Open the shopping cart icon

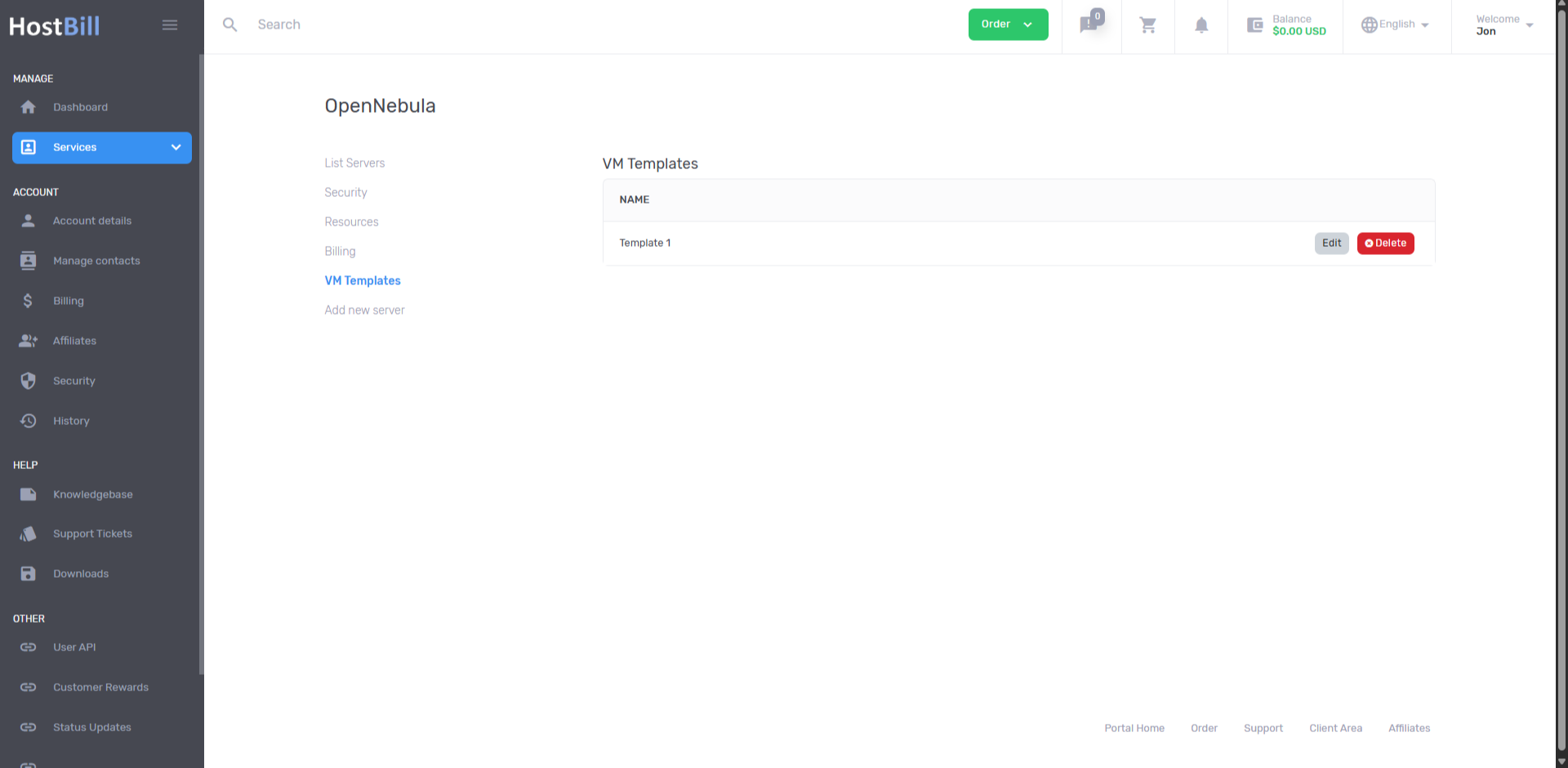pos(1148,25)
